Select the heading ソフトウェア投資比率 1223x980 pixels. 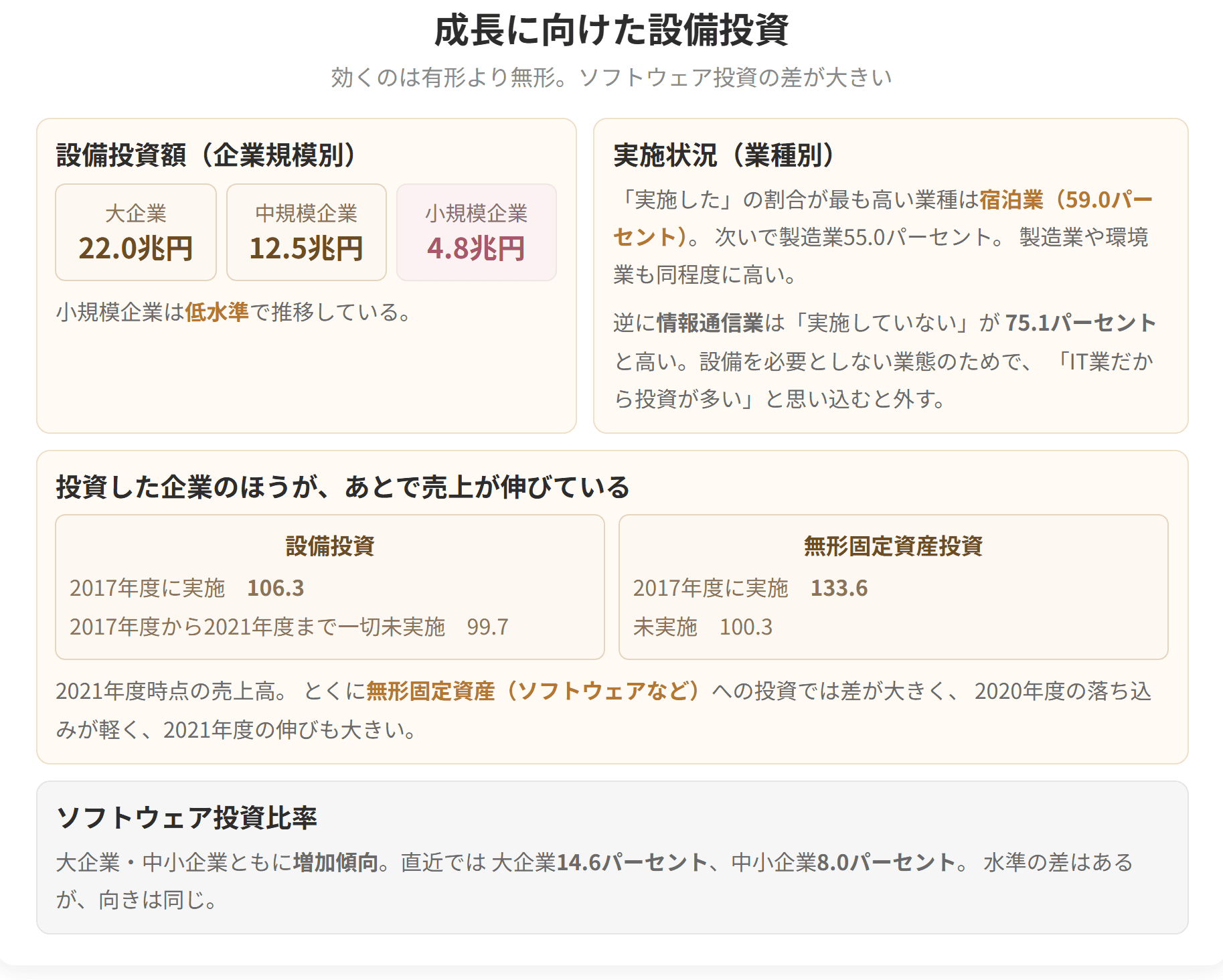[187, 817]
